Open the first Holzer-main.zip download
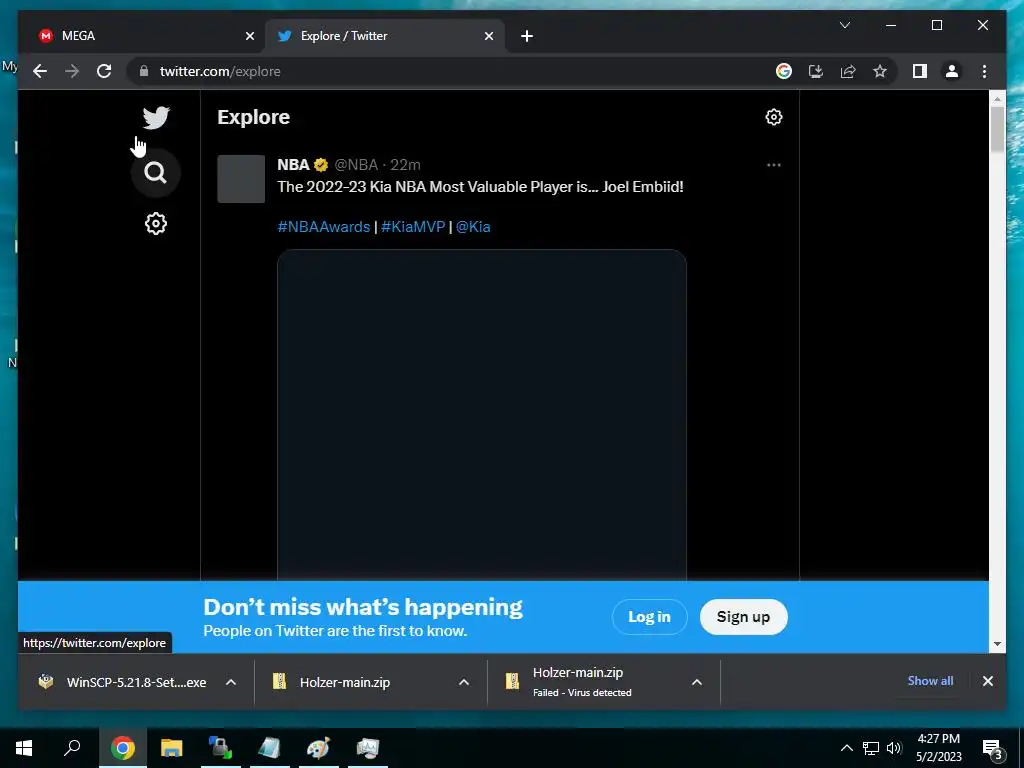Image resolution: width=1024 pixels, height=768 pixels. (x=345, y=682)
